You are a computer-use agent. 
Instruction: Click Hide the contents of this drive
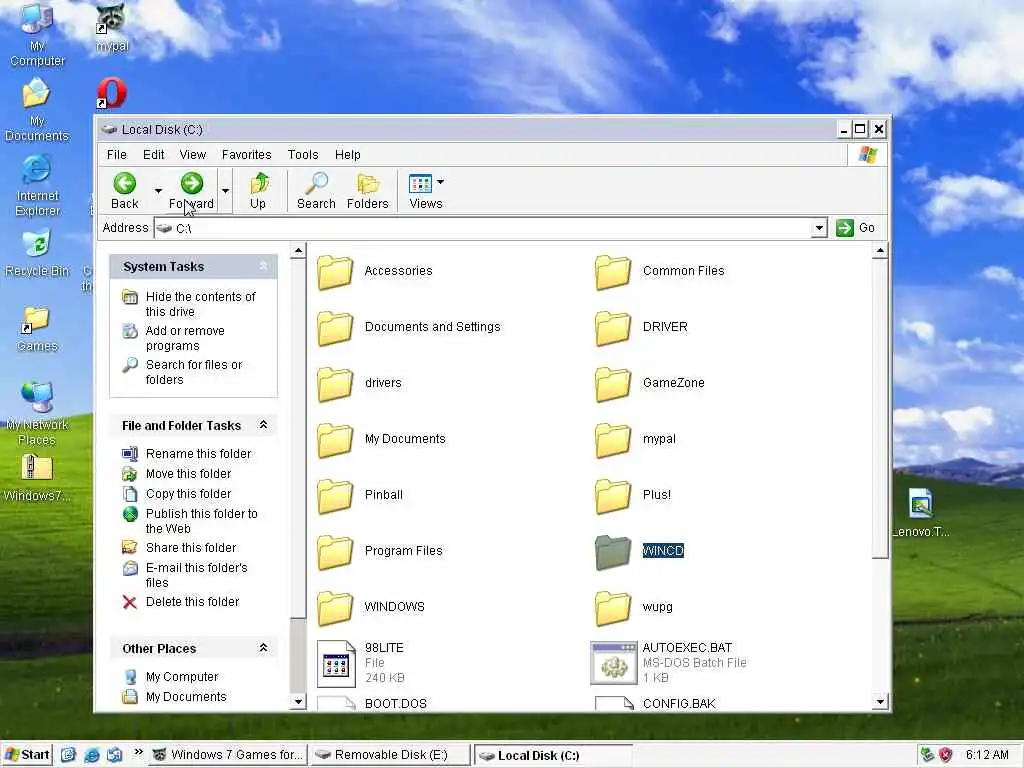point(200,304)
